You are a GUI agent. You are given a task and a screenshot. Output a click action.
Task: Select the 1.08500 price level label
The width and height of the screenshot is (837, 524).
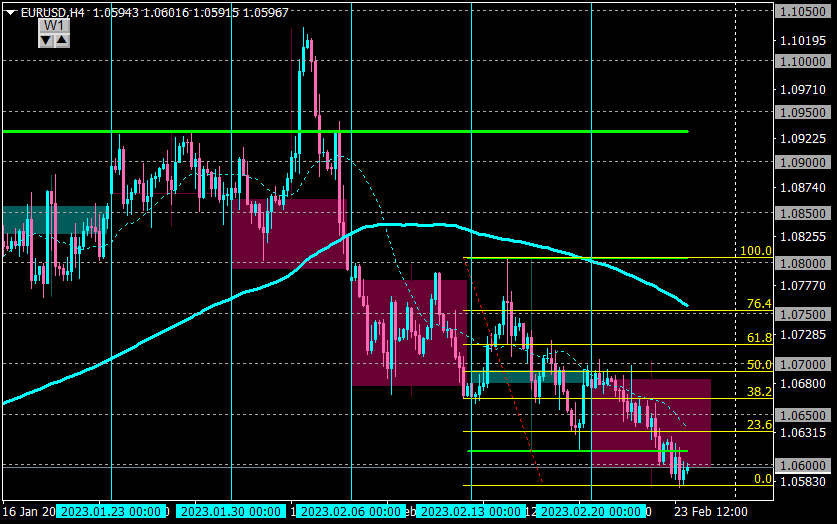pos(803,213)
